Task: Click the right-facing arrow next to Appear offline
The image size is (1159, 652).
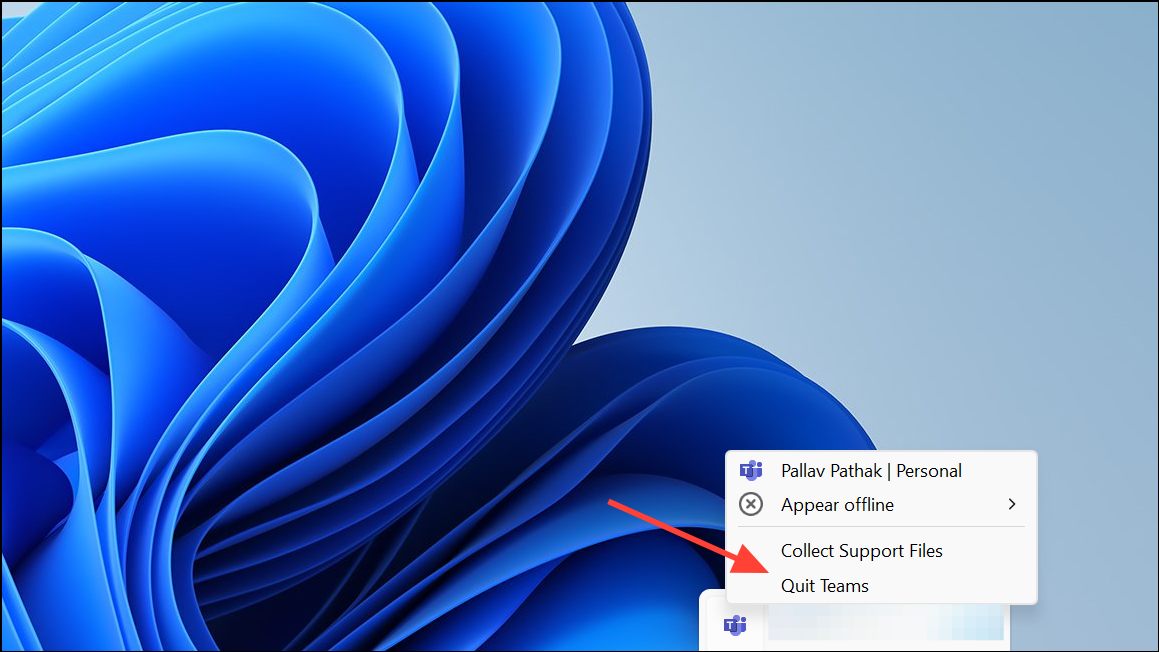Action: (1011, 504)
